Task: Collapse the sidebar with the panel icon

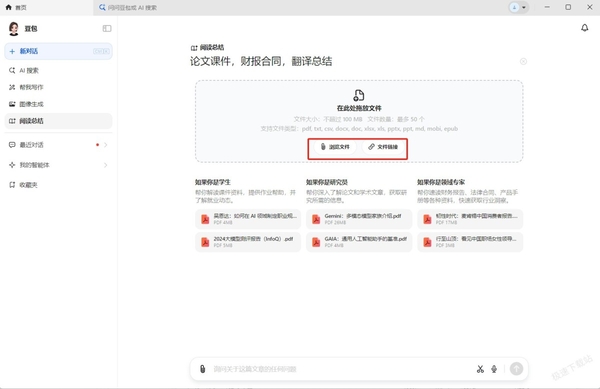Action: coord(107,28)
